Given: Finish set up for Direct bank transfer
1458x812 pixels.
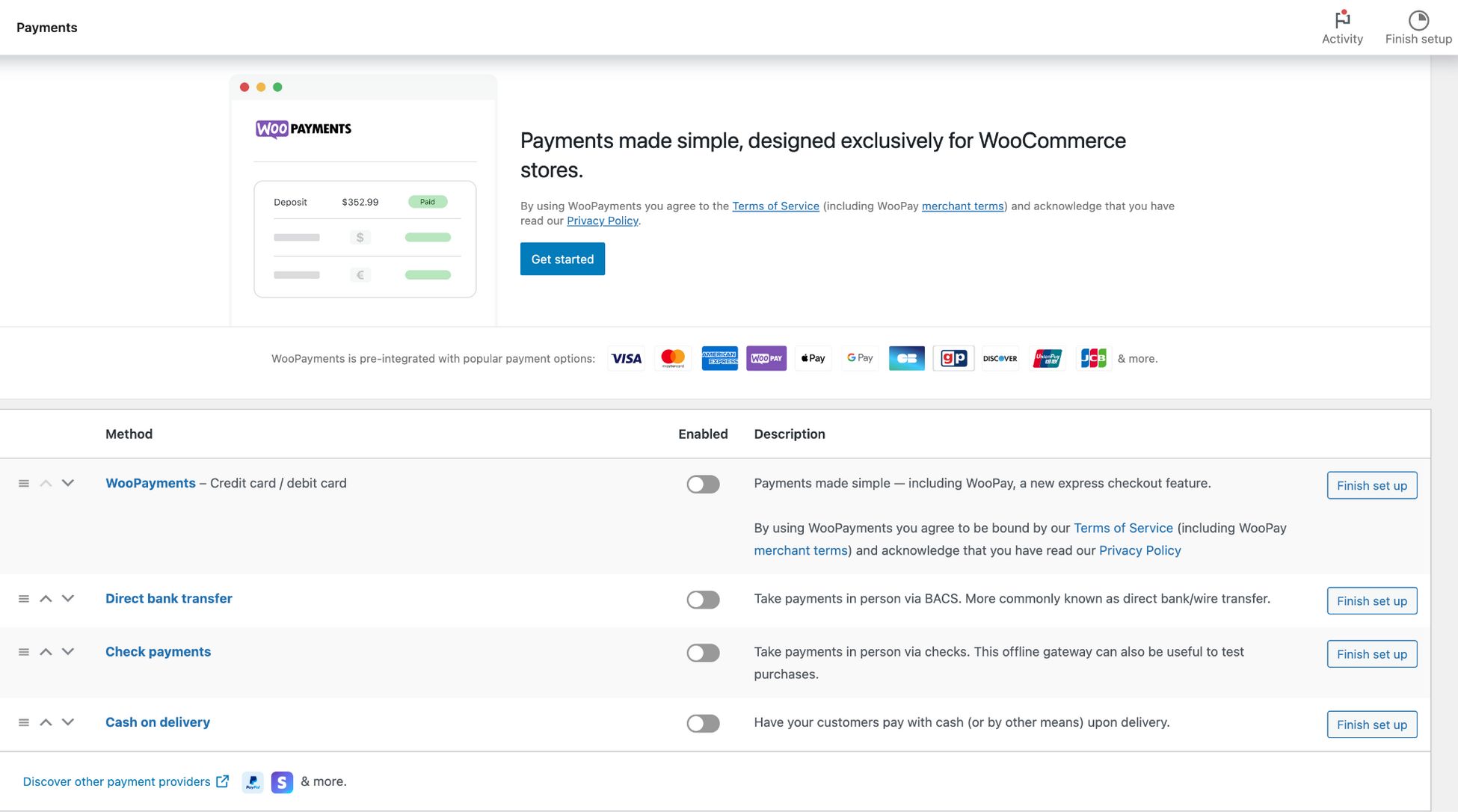Looking at the screenshot, I should pos(1371,600).
